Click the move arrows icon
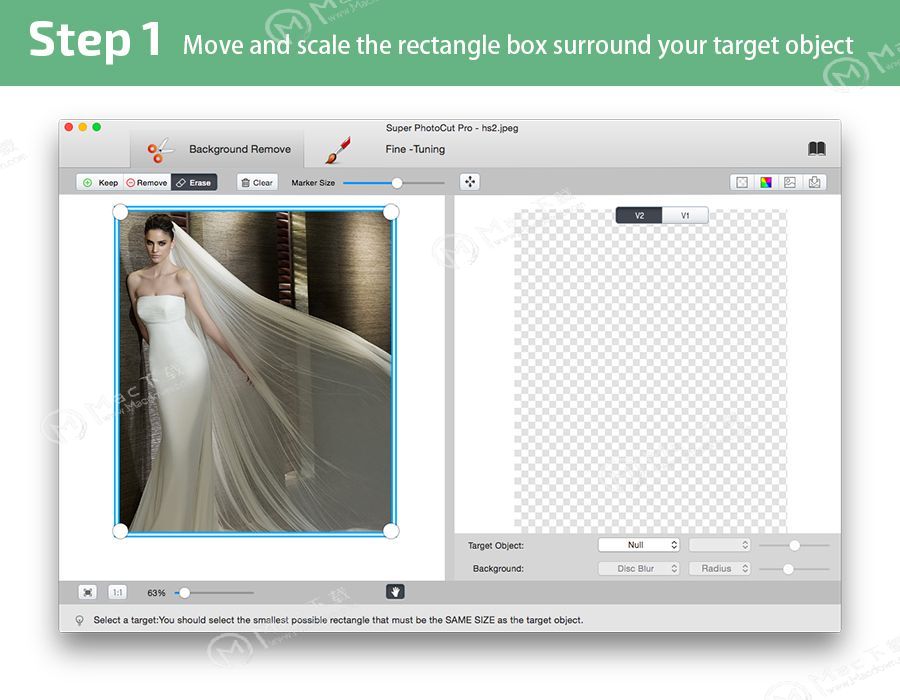 coord(470,182)
